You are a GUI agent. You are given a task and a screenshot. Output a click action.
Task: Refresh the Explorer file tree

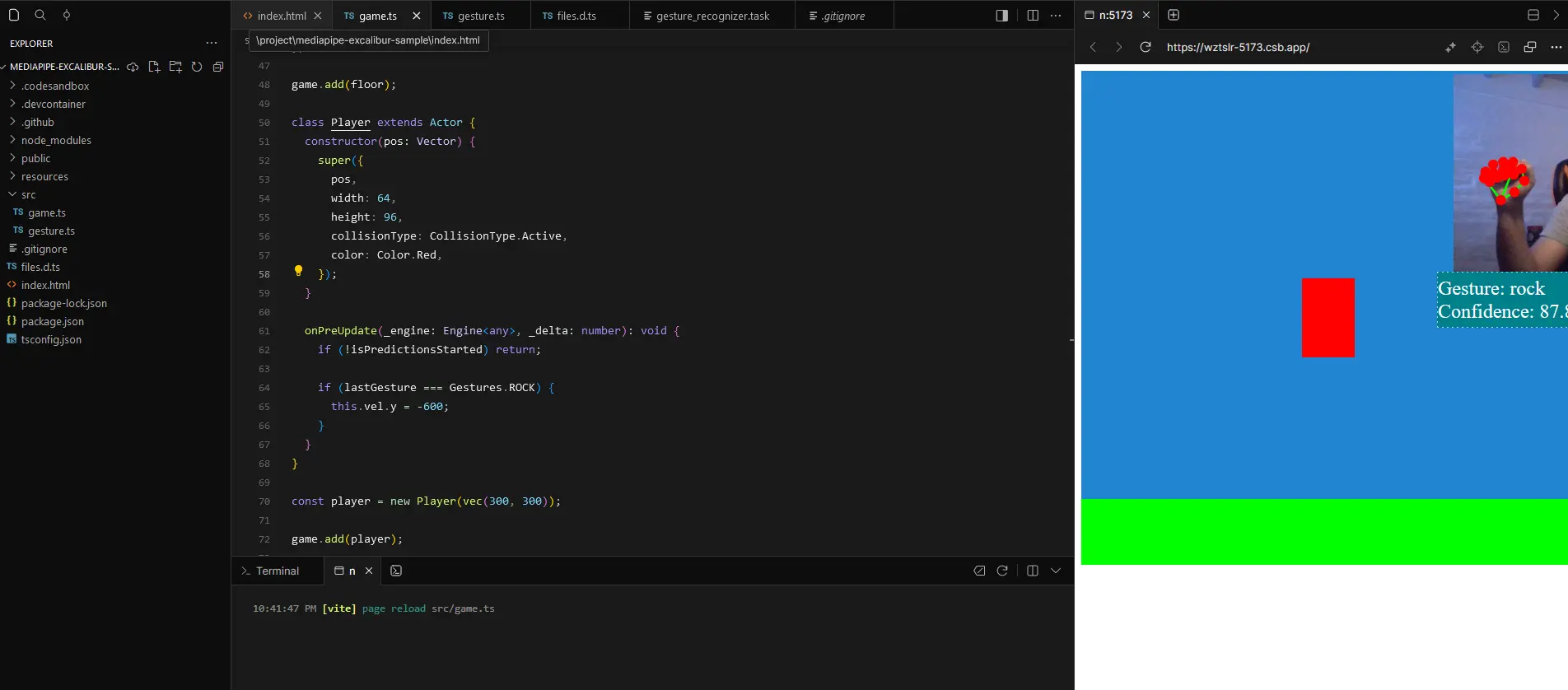197,67
